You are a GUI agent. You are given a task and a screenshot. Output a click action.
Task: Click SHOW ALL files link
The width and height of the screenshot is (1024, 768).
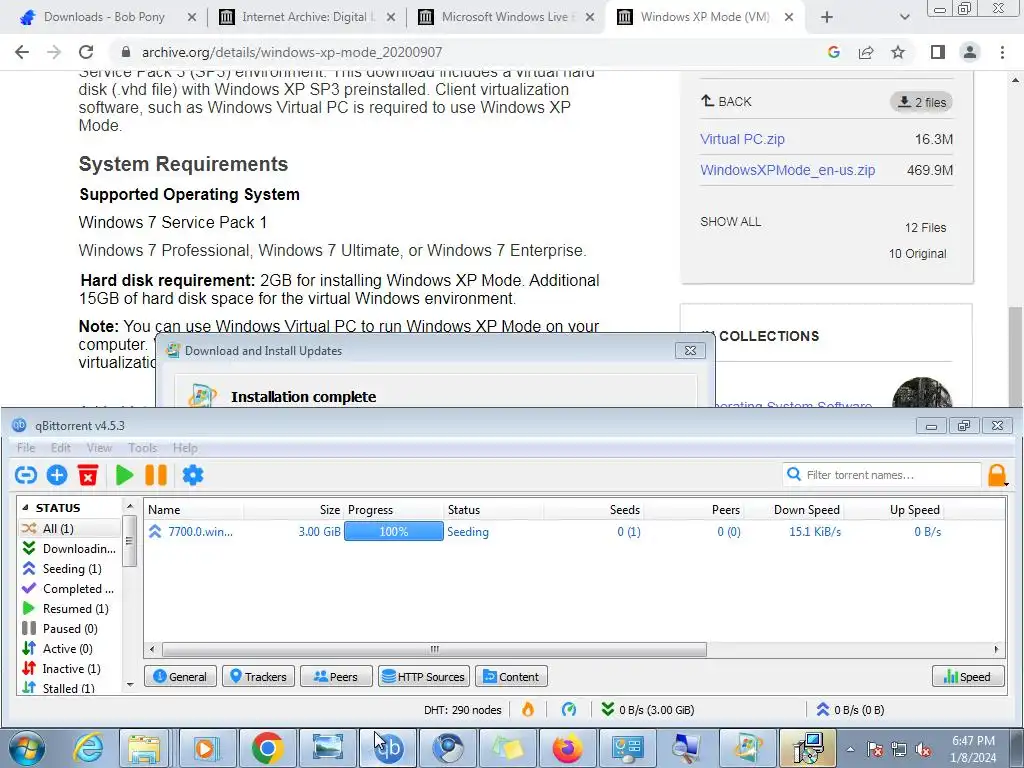[730, 221]
